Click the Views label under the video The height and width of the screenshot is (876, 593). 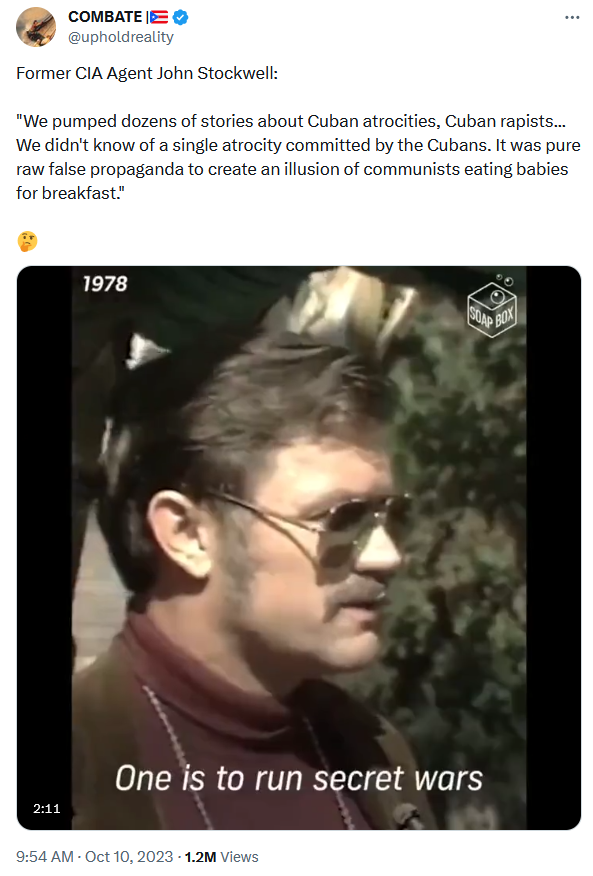point(239,856)
